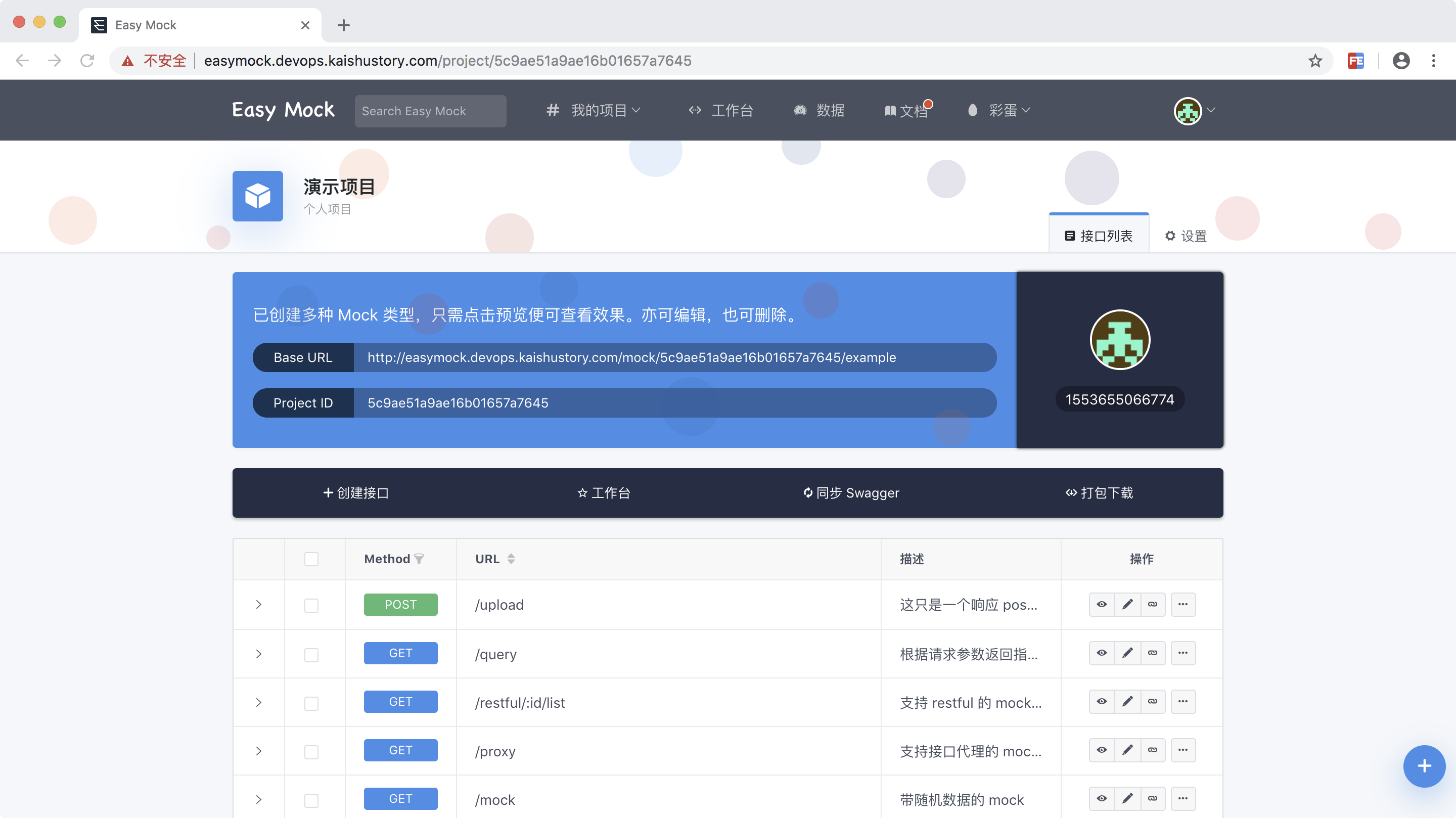Click the Easy Mock logo

(283, 110)
